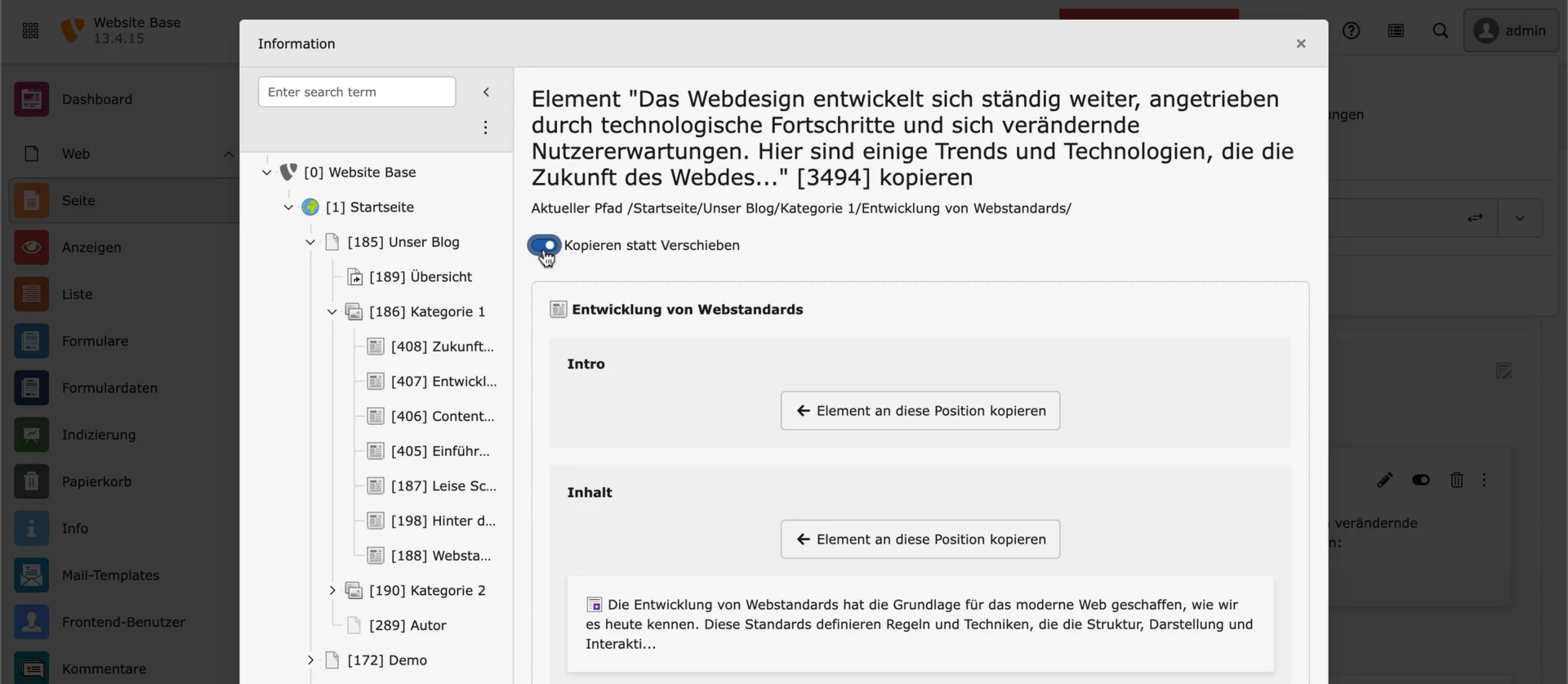The height and width of the screenshot is (684, 1568).
Task: Click the Indizierung module icon
Action: click(x=31, y=435)
